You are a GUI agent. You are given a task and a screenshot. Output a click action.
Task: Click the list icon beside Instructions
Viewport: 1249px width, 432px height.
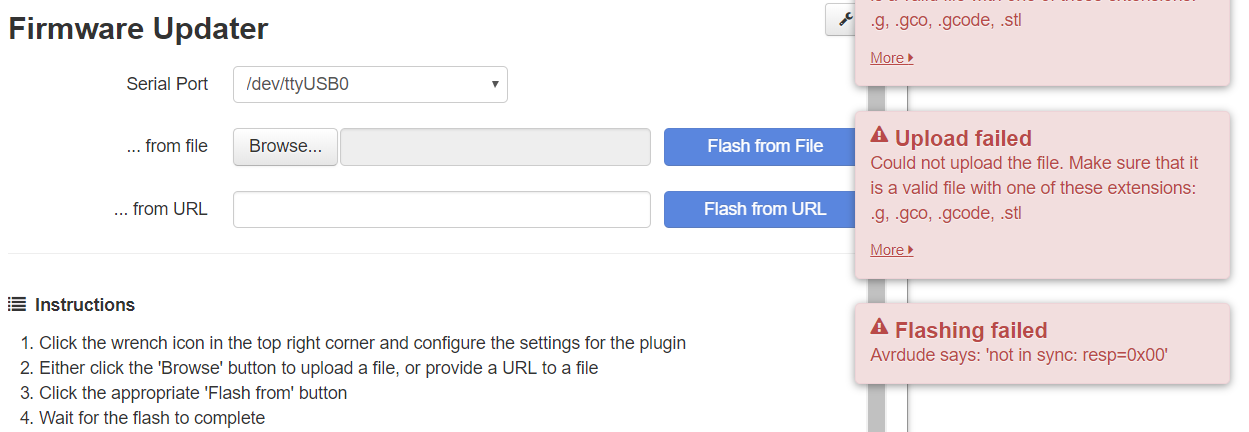coord(17,304)
